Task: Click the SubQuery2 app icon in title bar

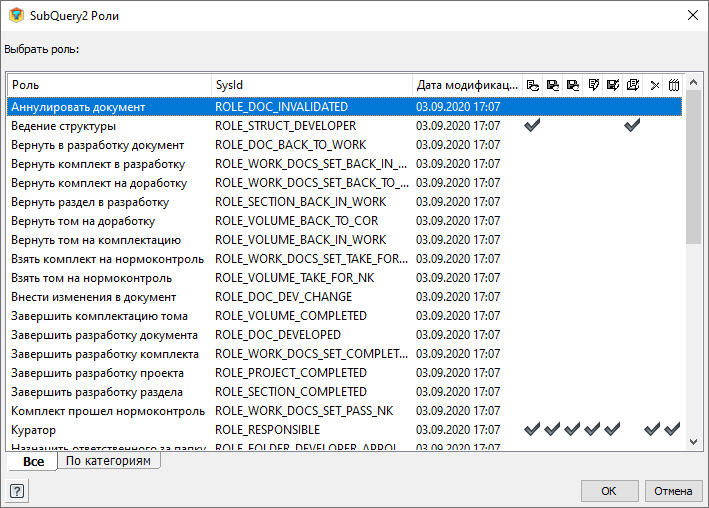Action: point(15,15)
